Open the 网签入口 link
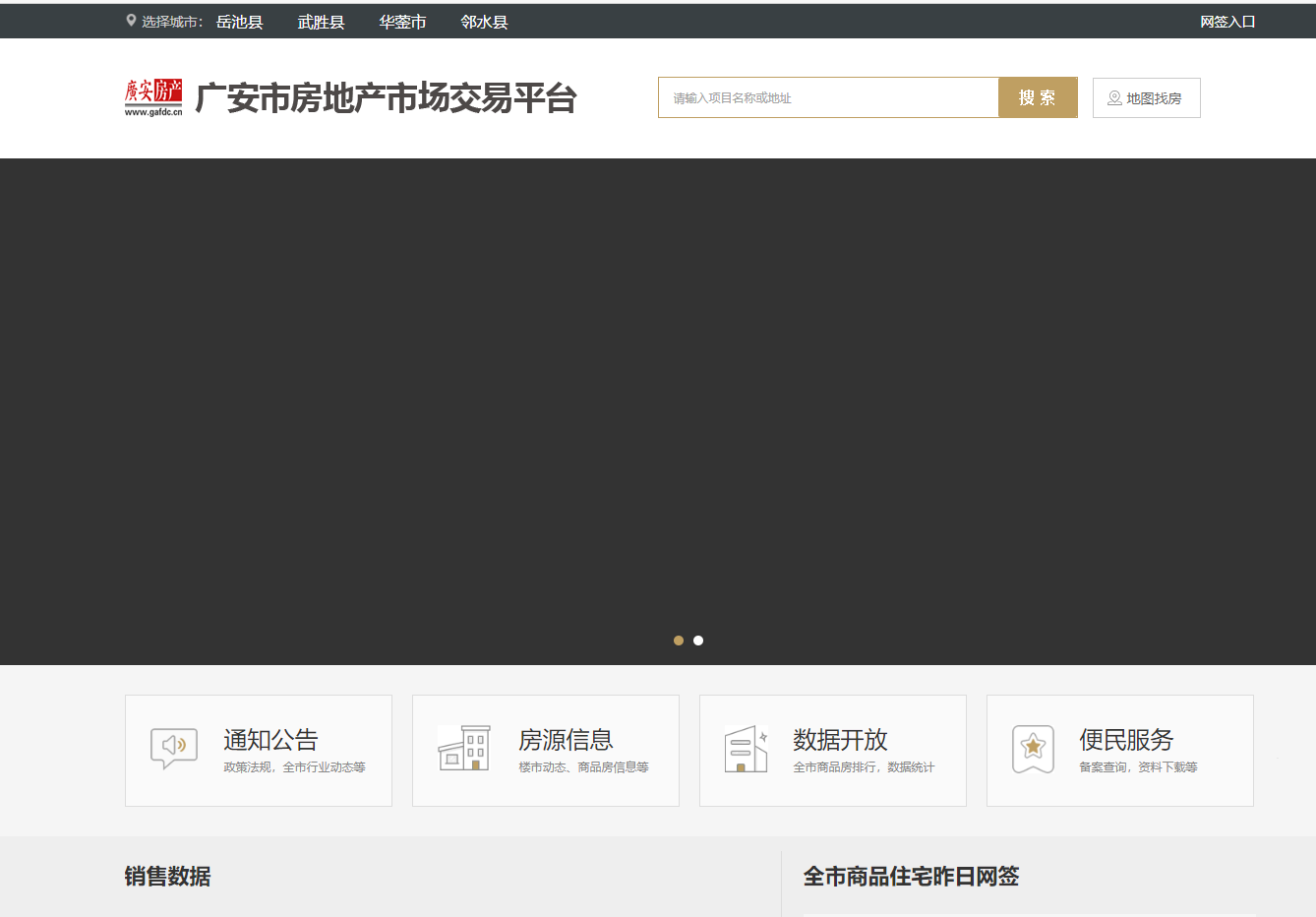Screen dimensions: 1316x917 pyautogui.click(x=1227, y=22)
